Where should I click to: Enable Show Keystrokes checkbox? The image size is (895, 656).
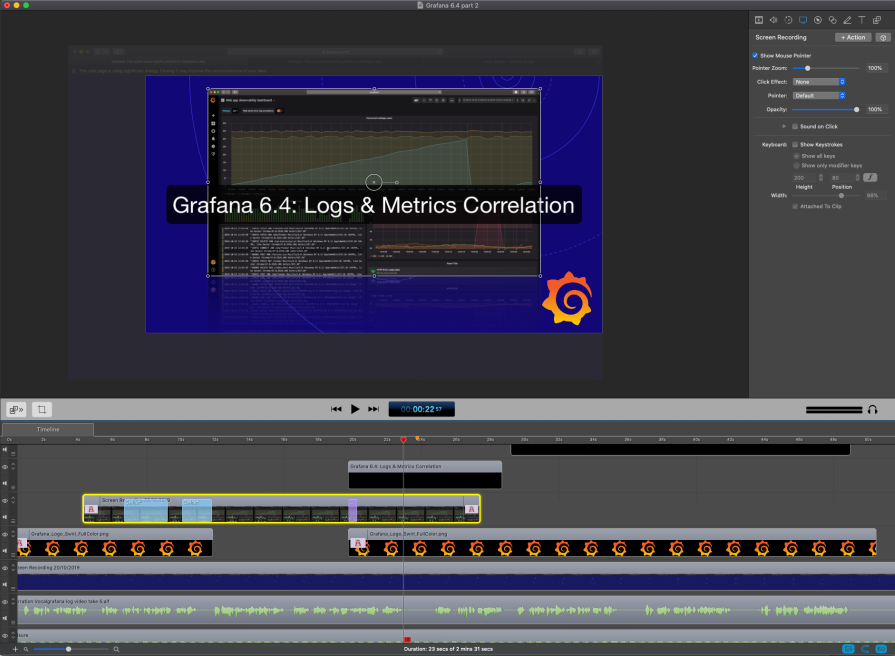tap(795, 144)
